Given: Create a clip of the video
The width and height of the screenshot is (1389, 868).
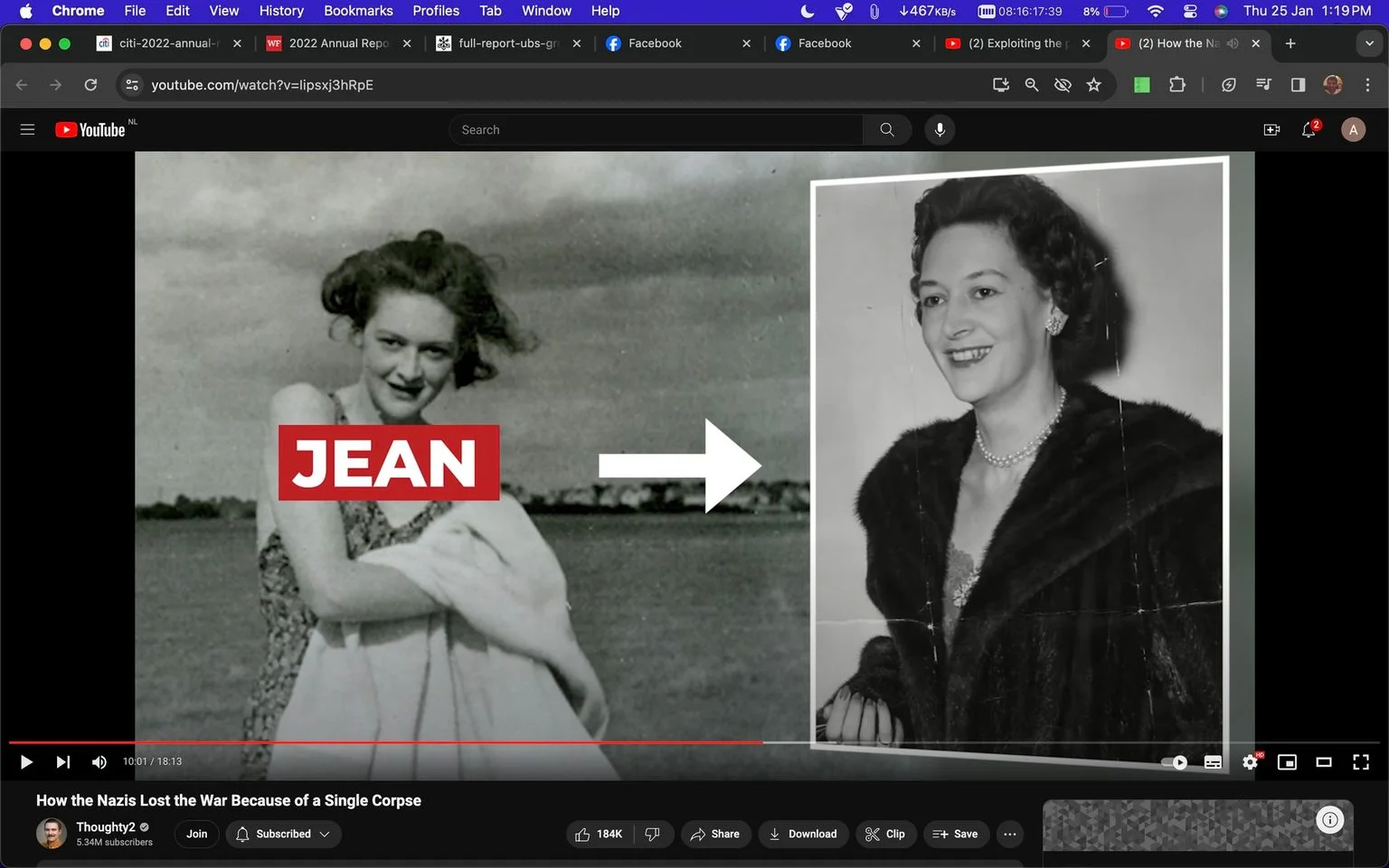Looking at the screenshot, I should tap(884, 834).
